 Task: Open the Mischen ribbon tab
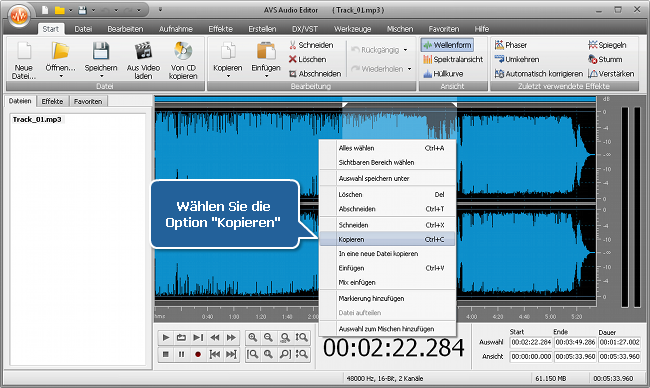pyautogui.click(x=400, y=29)
